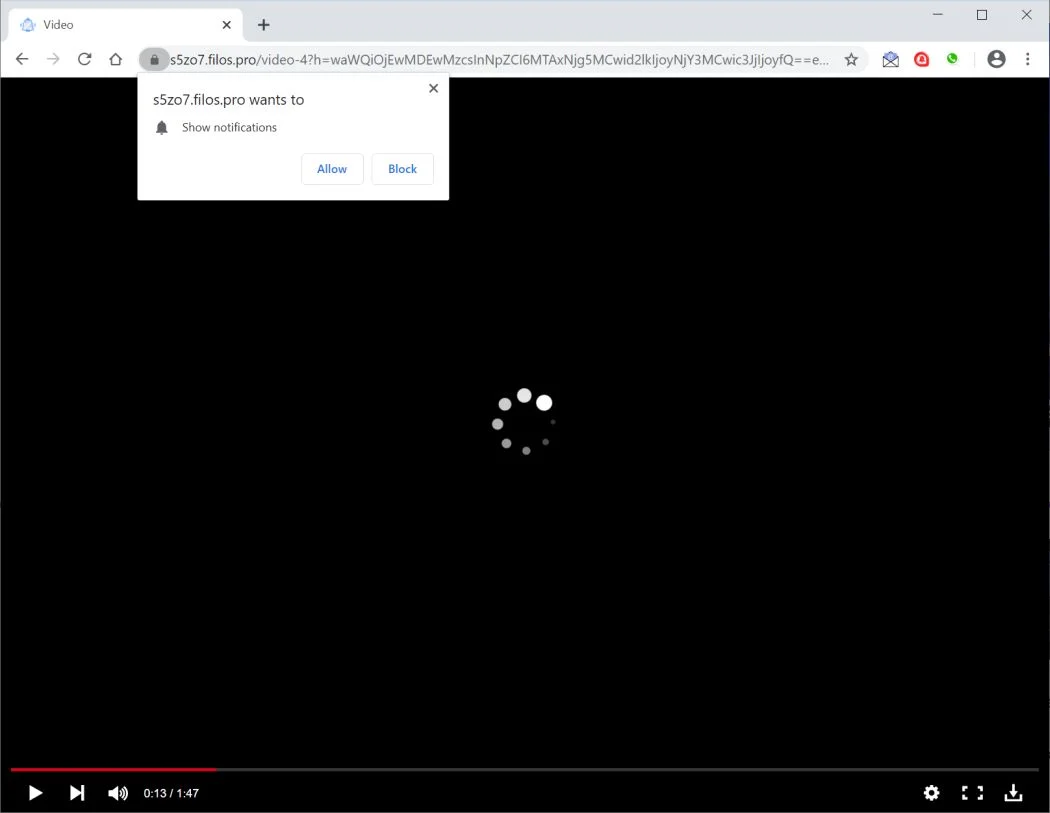Maximize the browser window
Image resolution: width=1050 pixels, height=813 pixels.
(982, 15)
